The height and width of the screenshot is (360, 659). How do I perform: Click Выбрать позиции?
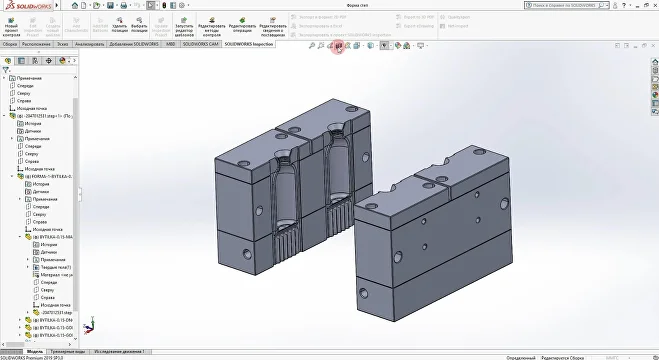click(139, 25)
